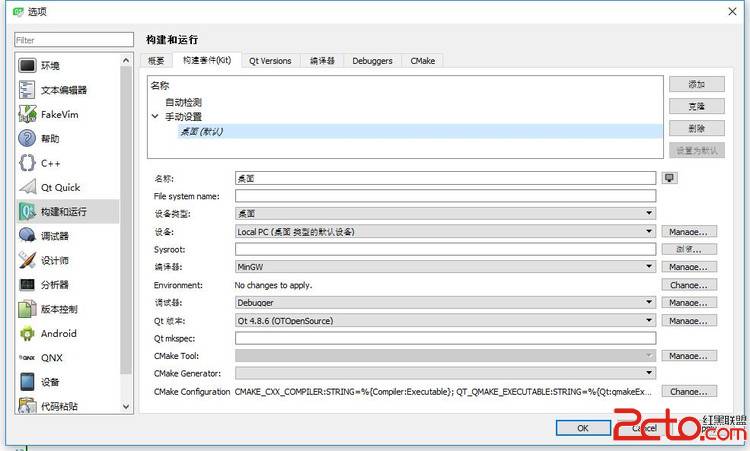Viewport: 750px width, 451px height.
Task: Open the Android settings icon
Action: click(27, 333)
